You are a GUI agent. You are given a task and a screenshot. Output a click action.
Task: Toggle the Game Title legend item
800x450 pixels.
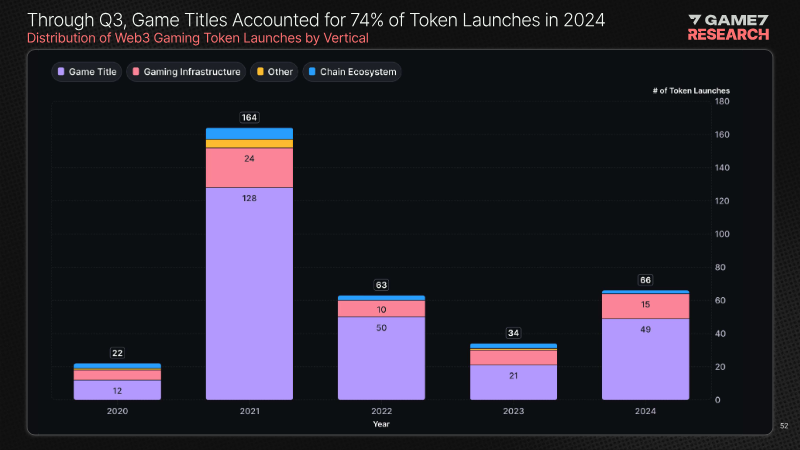tap(90, 72)
